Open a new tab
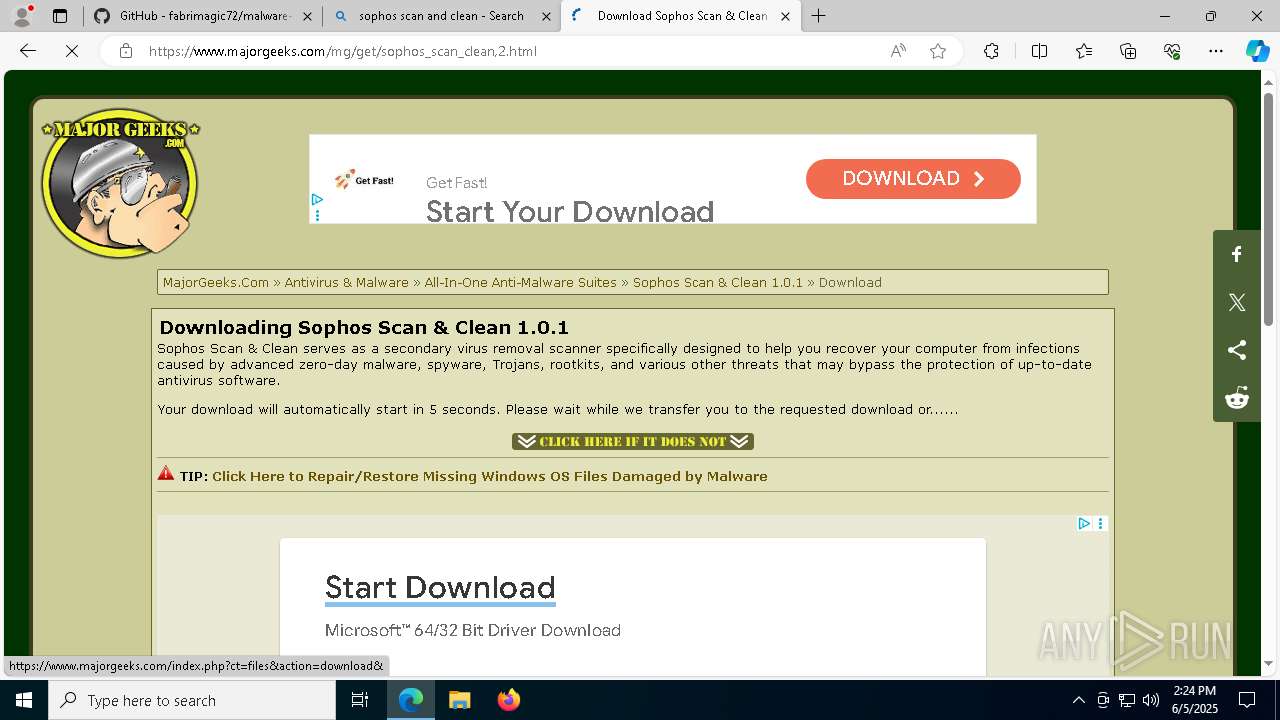The image size is (1280, 720). (819, 16)
